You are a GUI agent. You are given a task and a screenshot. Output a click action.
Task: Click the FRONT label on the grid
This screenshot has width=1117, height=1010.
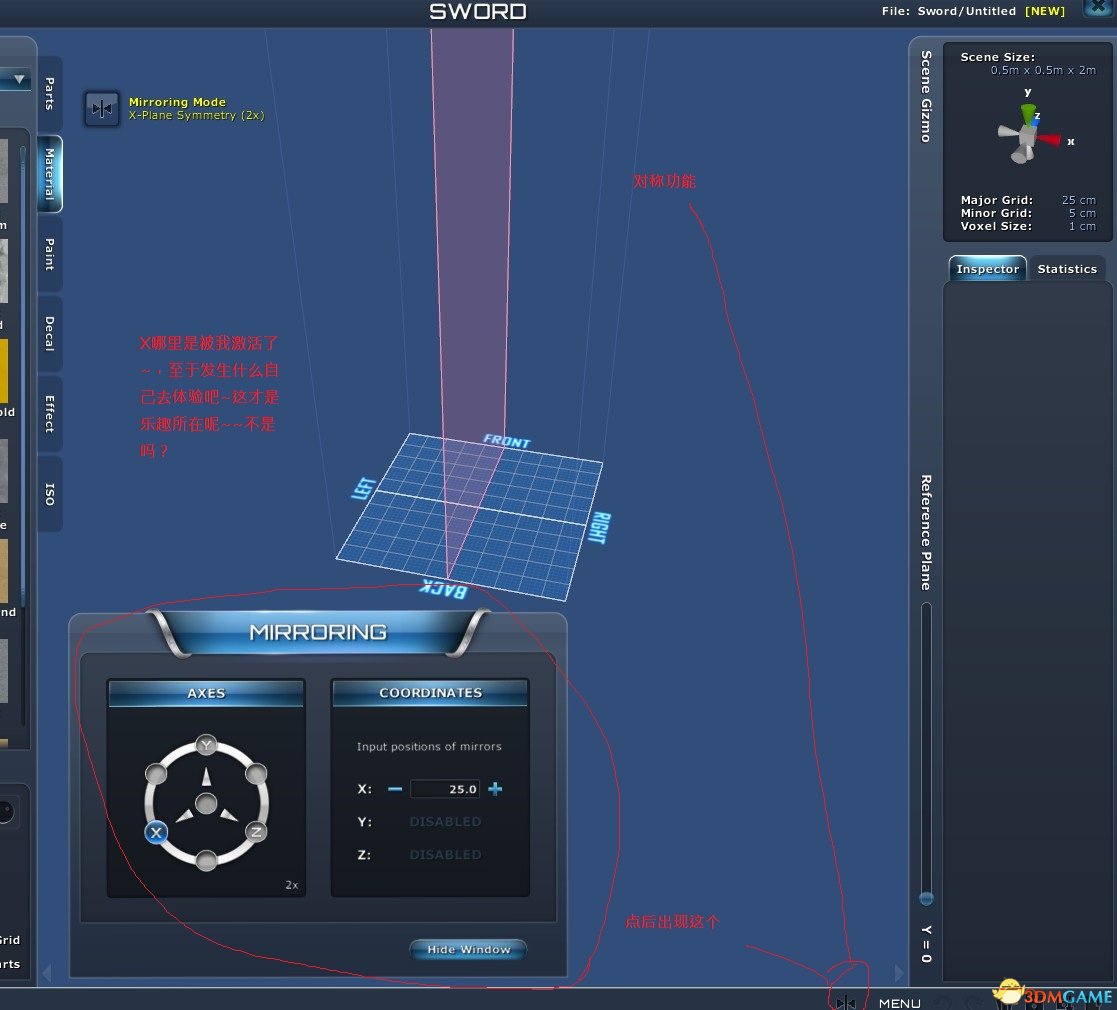506,441
